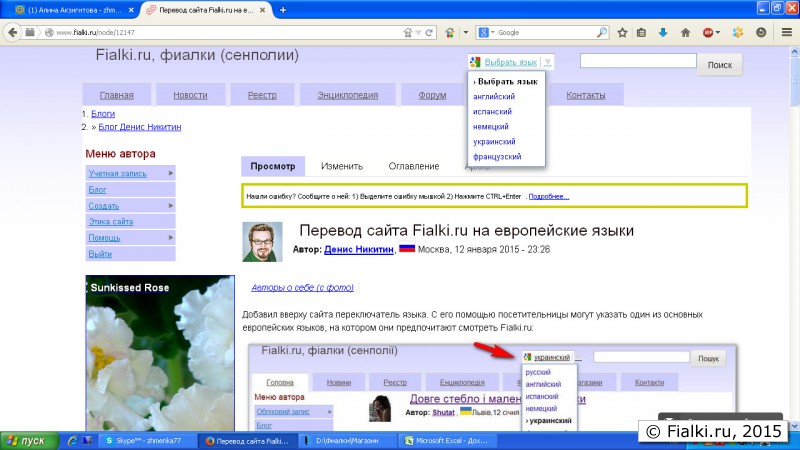
Task: Open dropdown arrow next to colorful house icon
Action: (465, 33)
